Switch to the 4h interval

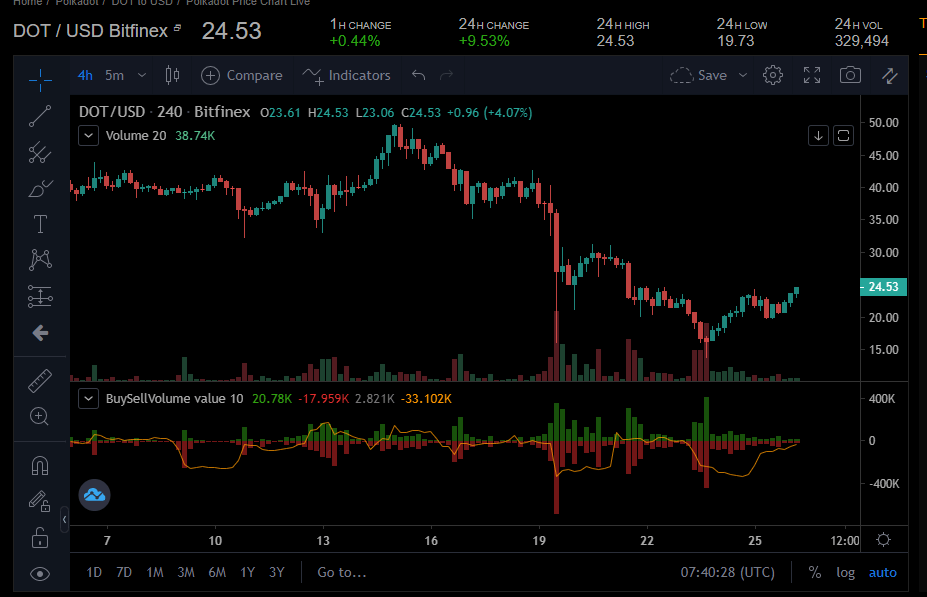pyautogui.click(x=85, y=75)
